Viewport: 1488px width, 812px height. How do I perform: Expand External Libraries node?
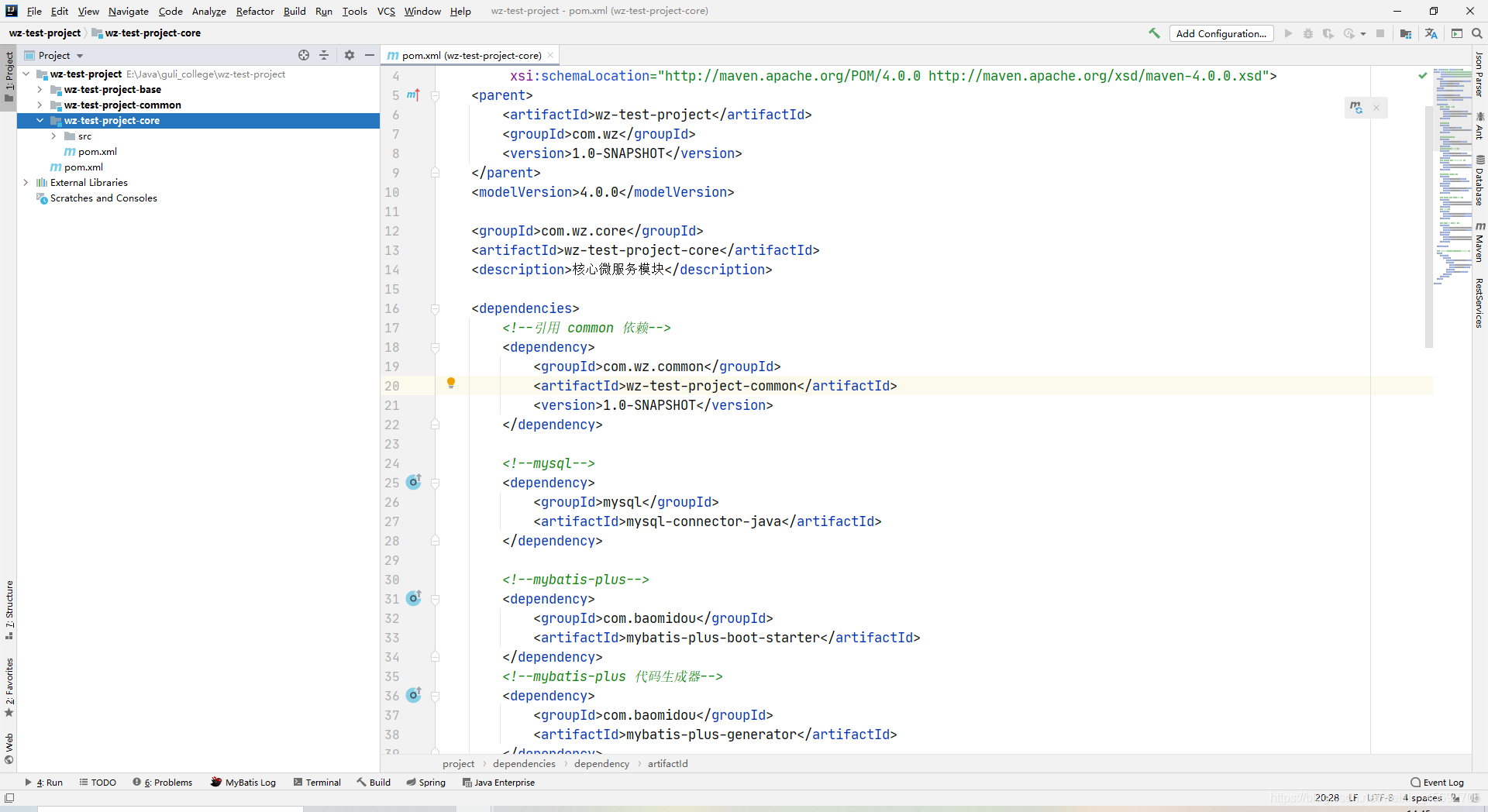coord(26,183)
